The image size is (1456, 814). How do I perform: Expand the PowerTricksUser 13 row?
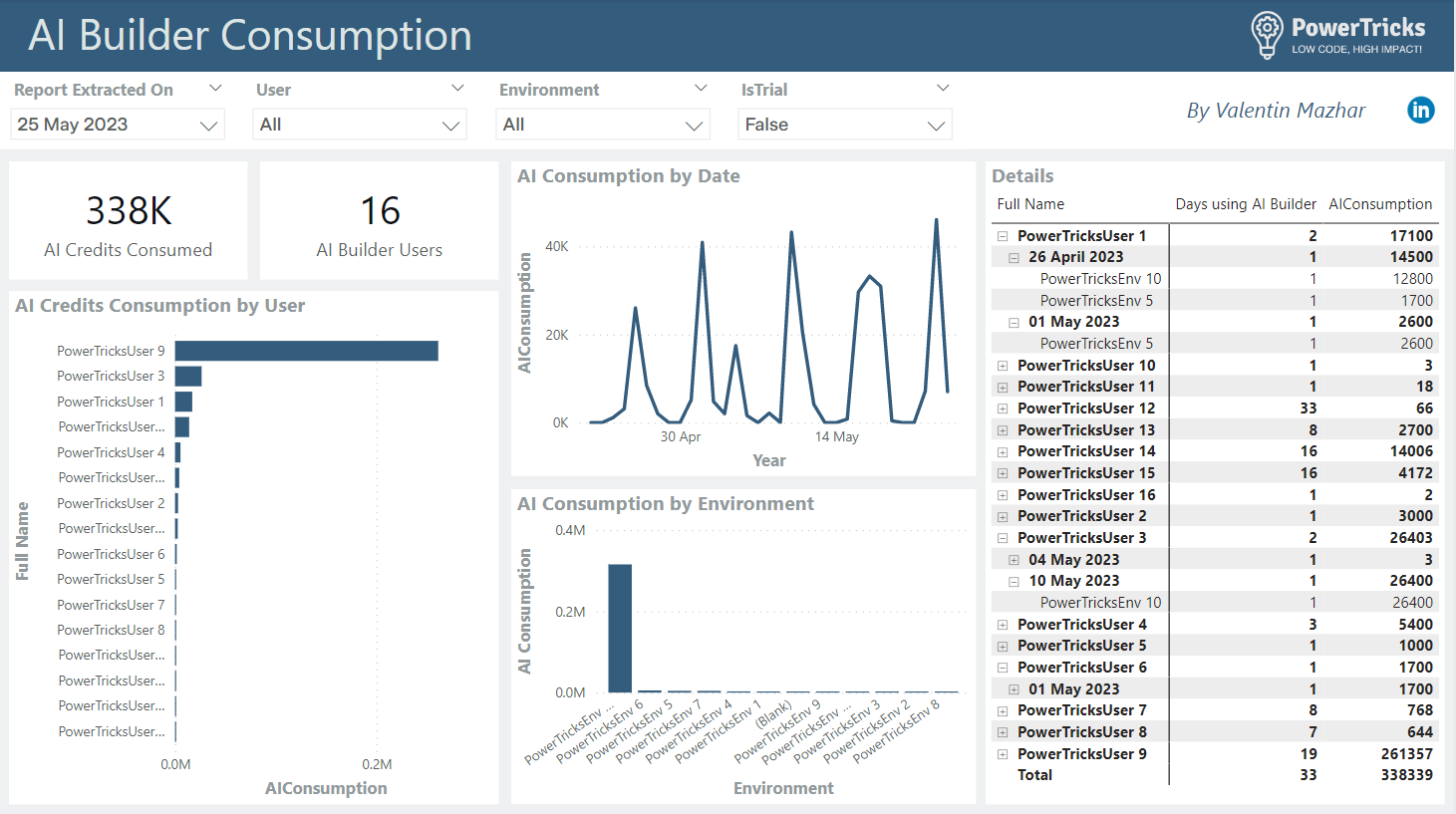click(1003, 430)
